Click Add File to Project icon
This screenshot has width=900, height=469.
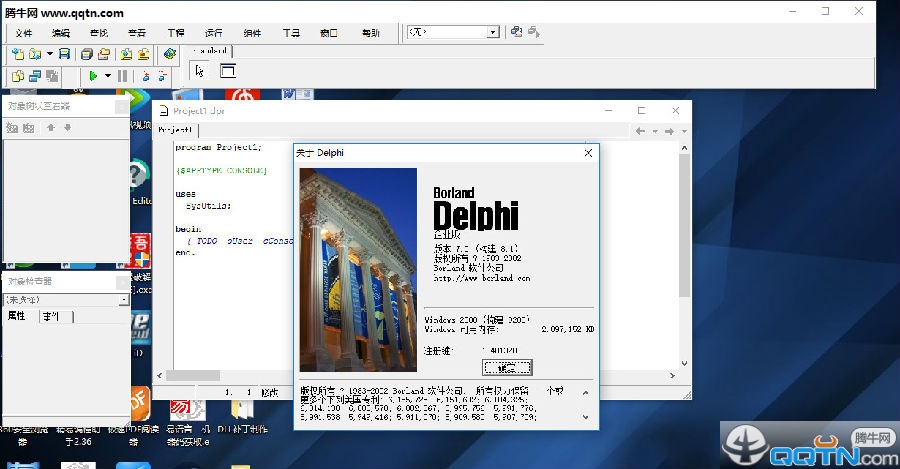click(x=126, y=54)
